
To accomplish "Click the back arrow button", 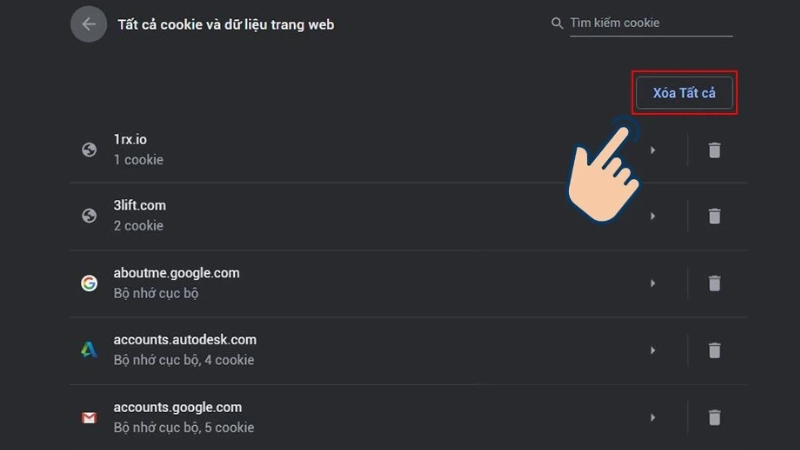I will [88, 24].
